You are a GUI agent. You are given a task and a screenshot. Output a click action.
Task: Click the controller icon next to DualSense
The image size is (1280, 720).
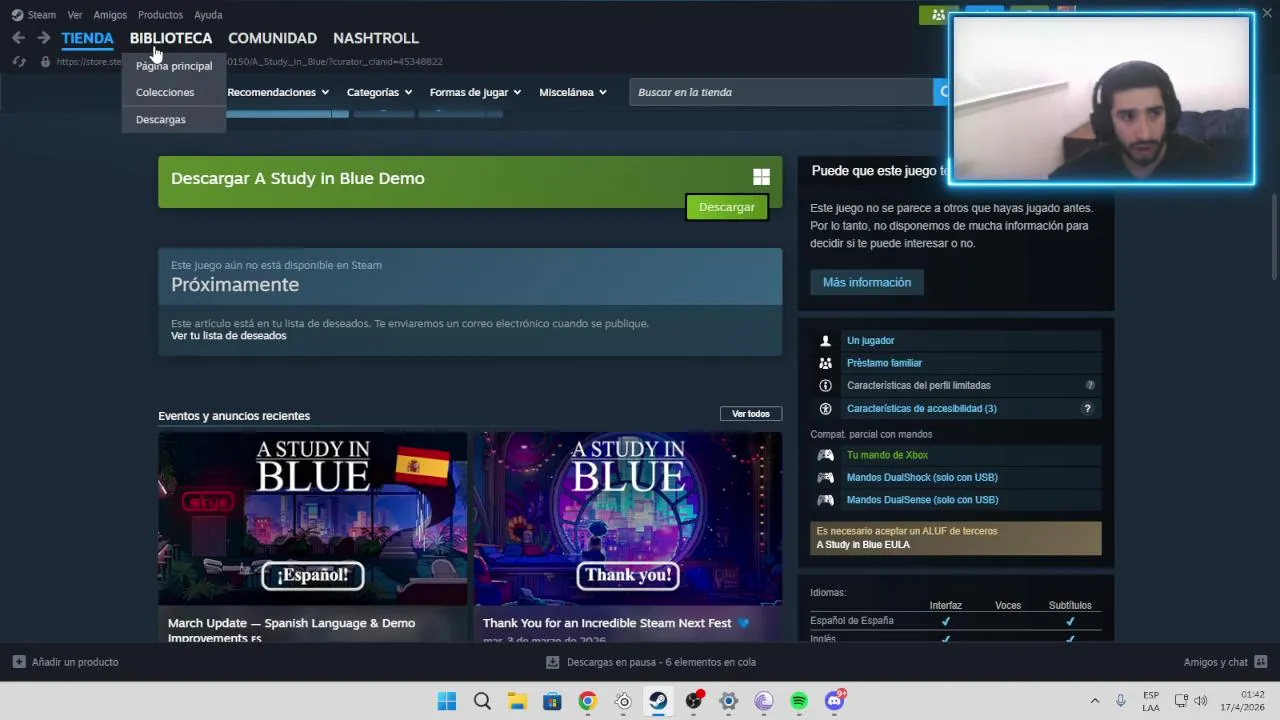(825, 500)
